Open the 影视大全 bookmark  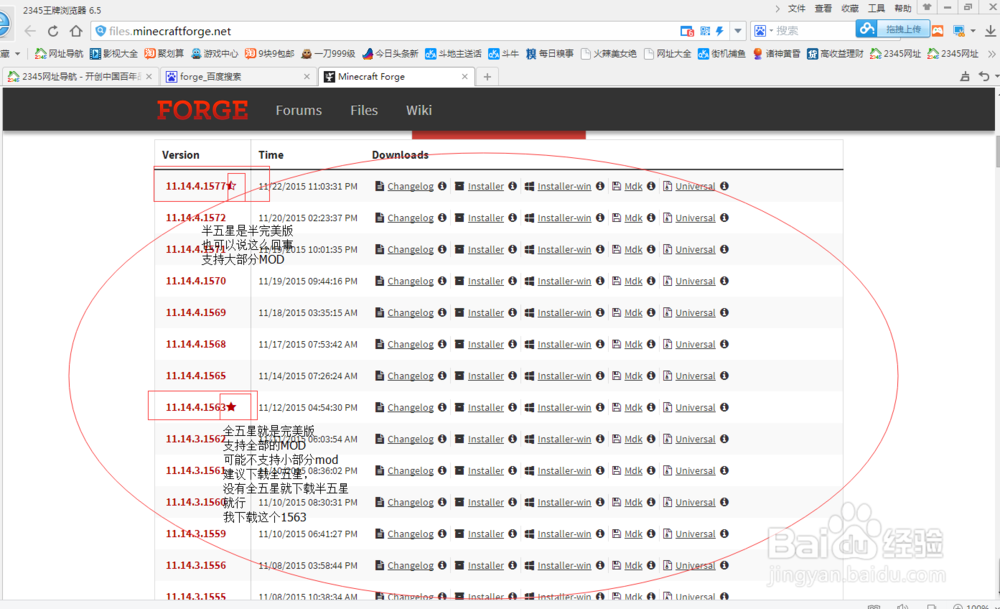[x=114, y=54]
